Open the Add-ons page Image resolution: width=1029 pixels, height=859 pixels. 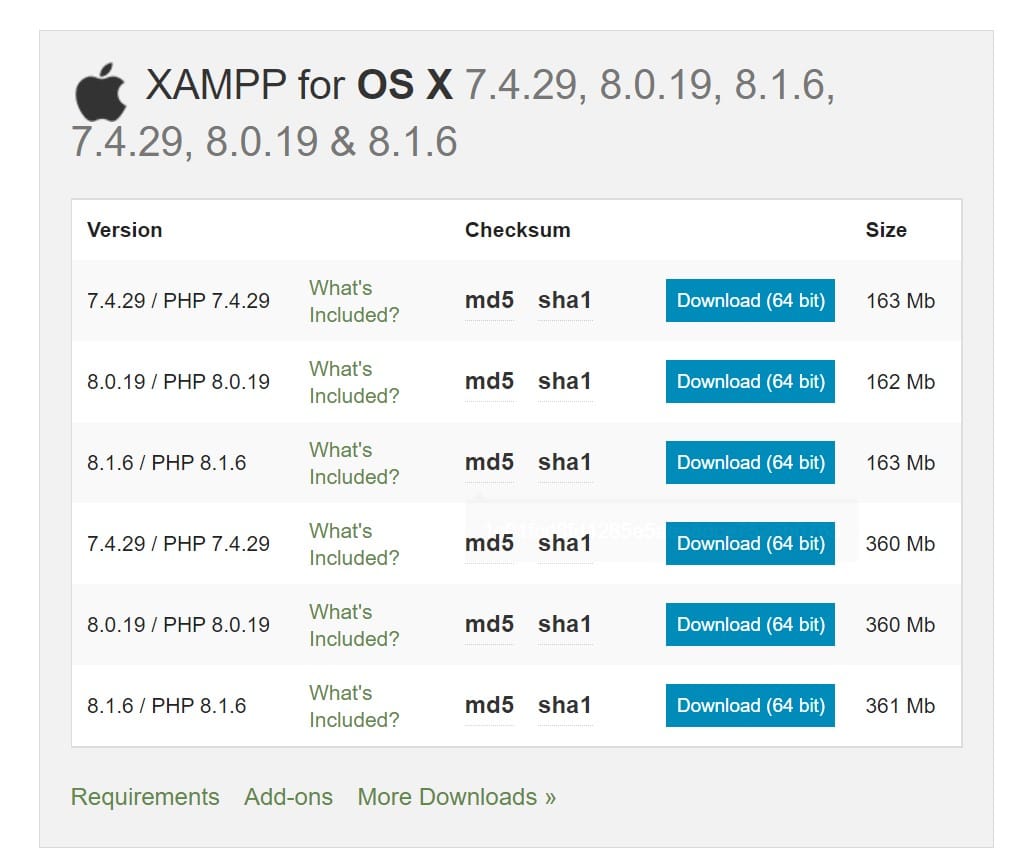[x=288, y=797]
